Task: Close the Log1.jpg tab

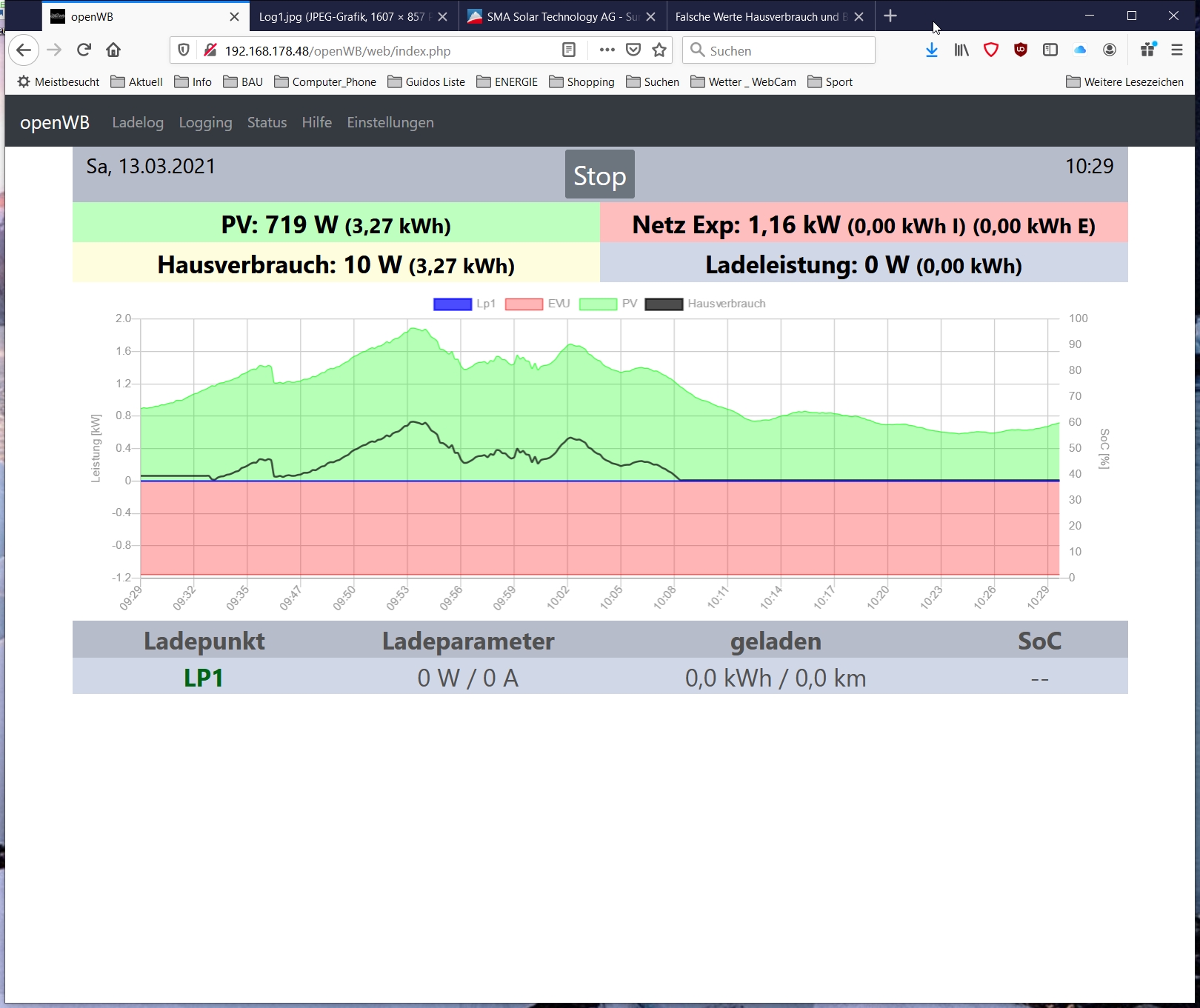Action: point(442,16)
